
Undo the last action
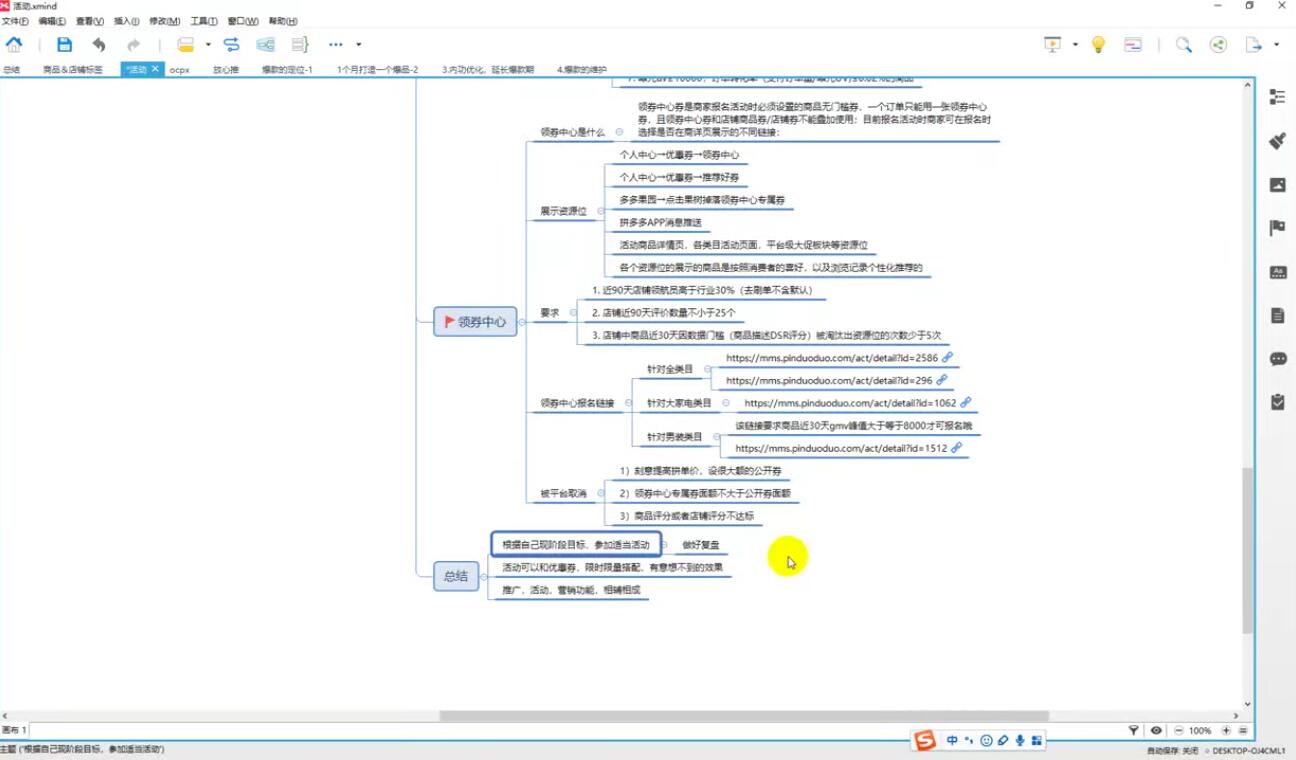click(98, 44)
